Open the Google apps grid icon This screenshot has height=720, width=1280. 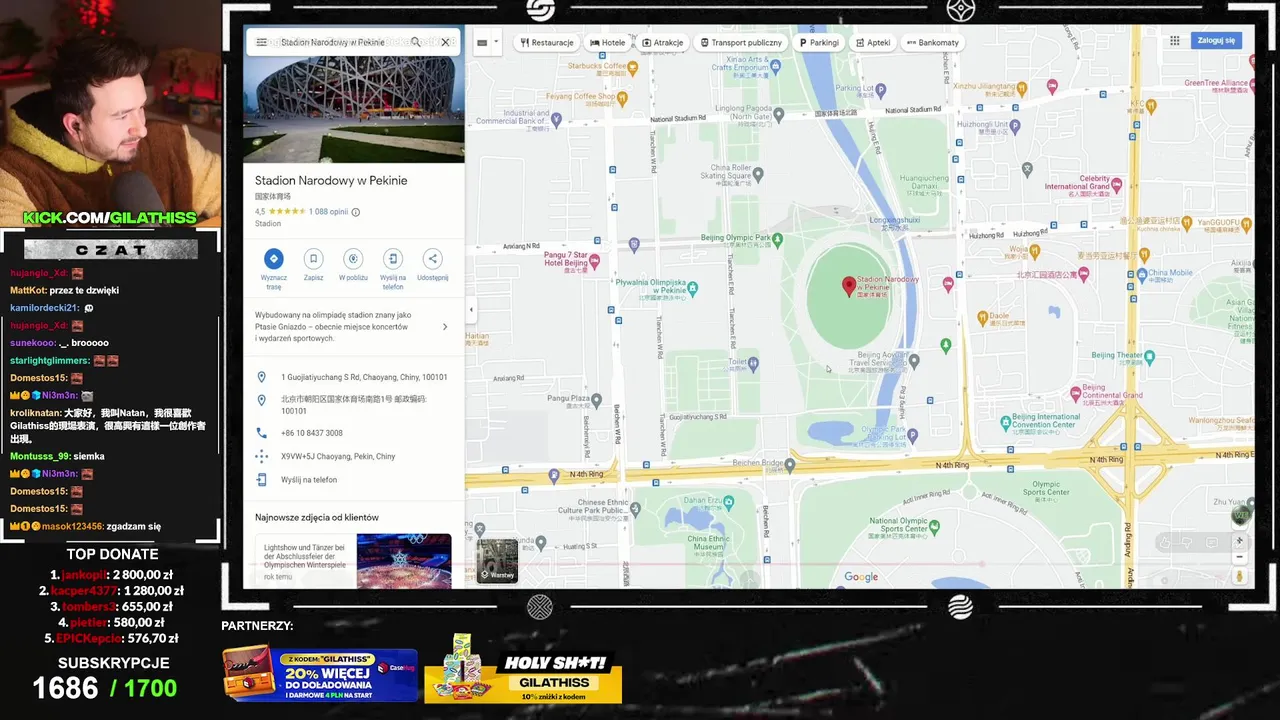click(x=1174, y=41)
